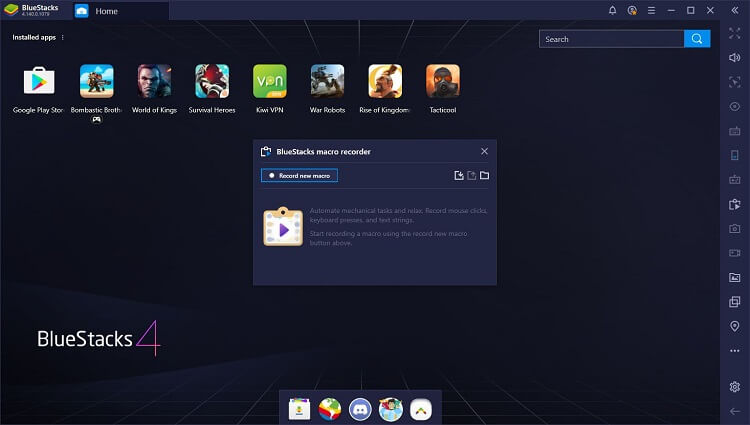
Task: Take a screenshot with camera icon
Action: 735,229
